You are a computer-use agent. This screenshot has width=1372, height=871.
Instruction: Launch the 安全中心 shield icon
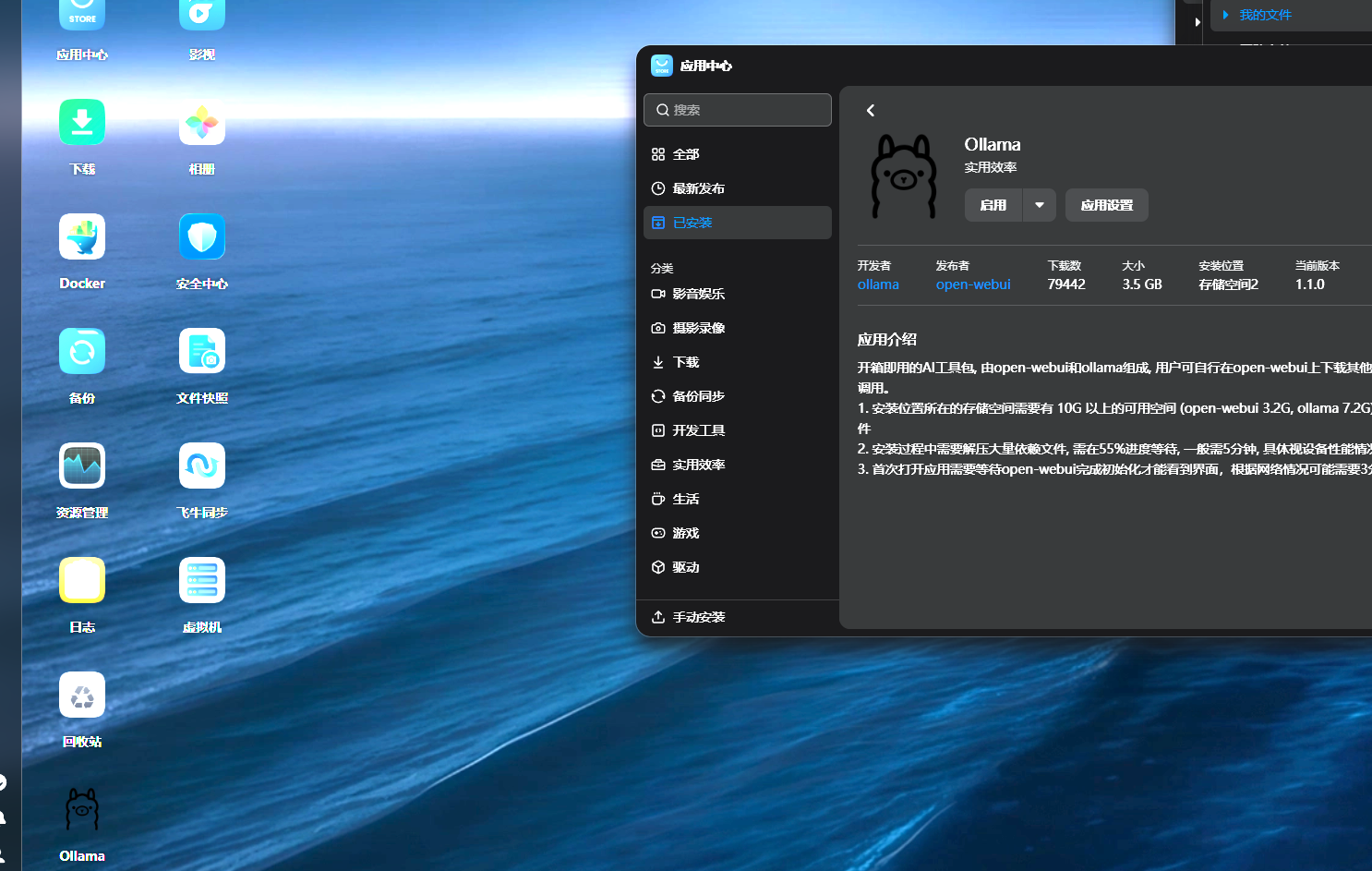click(202, 237)
